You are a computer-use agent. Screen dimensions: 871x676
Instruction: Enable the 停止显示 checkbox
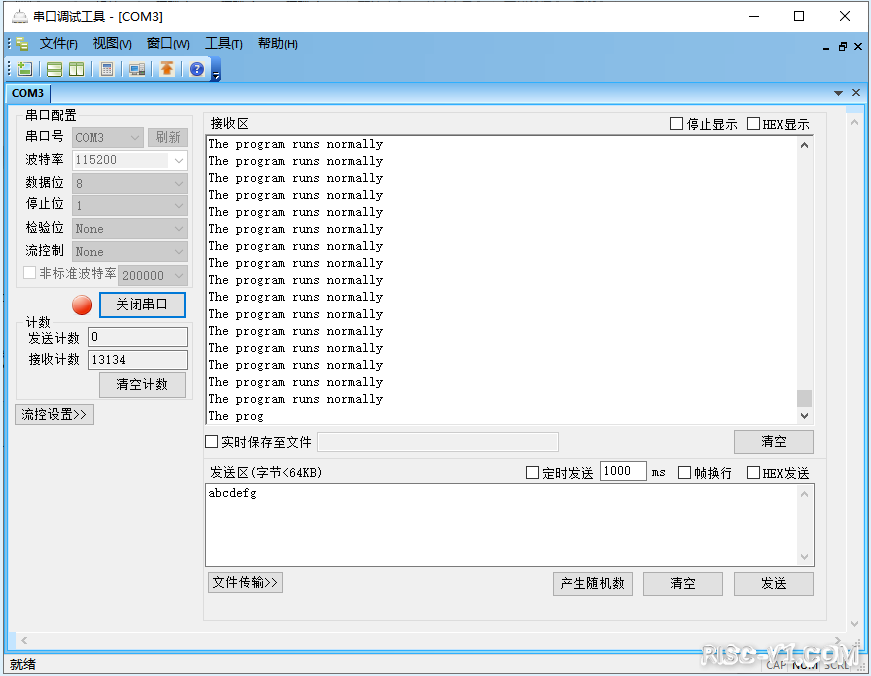coord(676,124)
